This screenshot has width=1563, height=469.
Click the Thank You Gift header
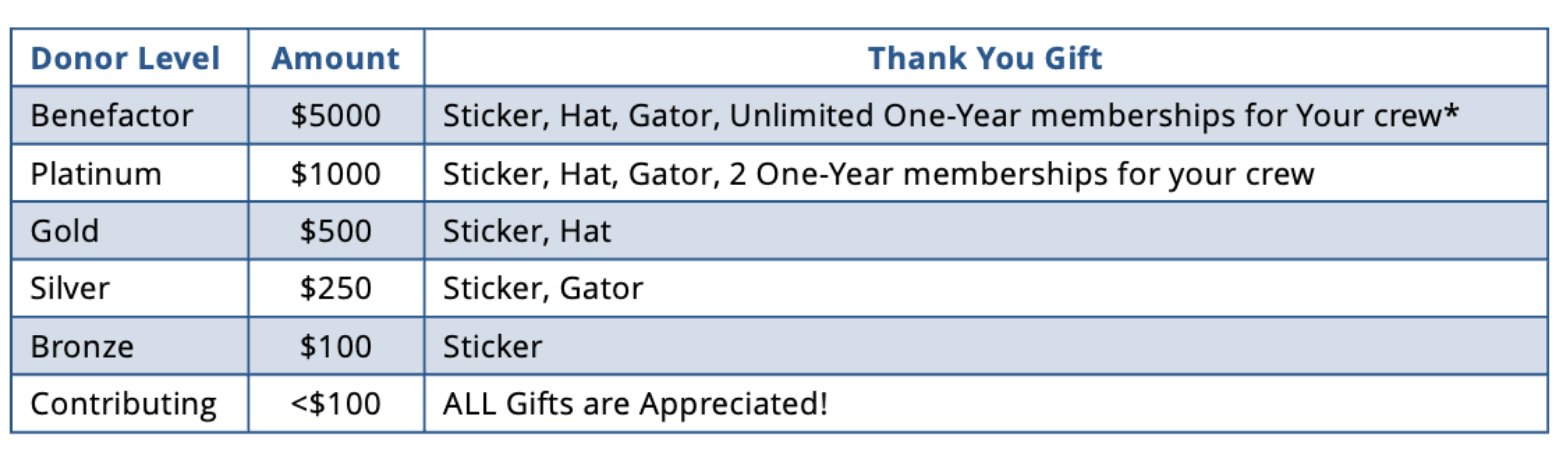tap(985, 58)
